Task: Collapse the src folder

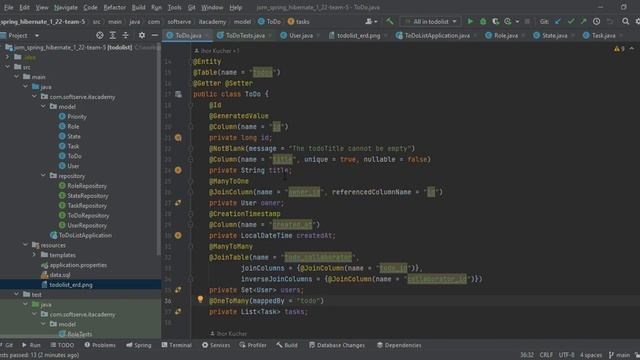Action: tap(8, 67)
